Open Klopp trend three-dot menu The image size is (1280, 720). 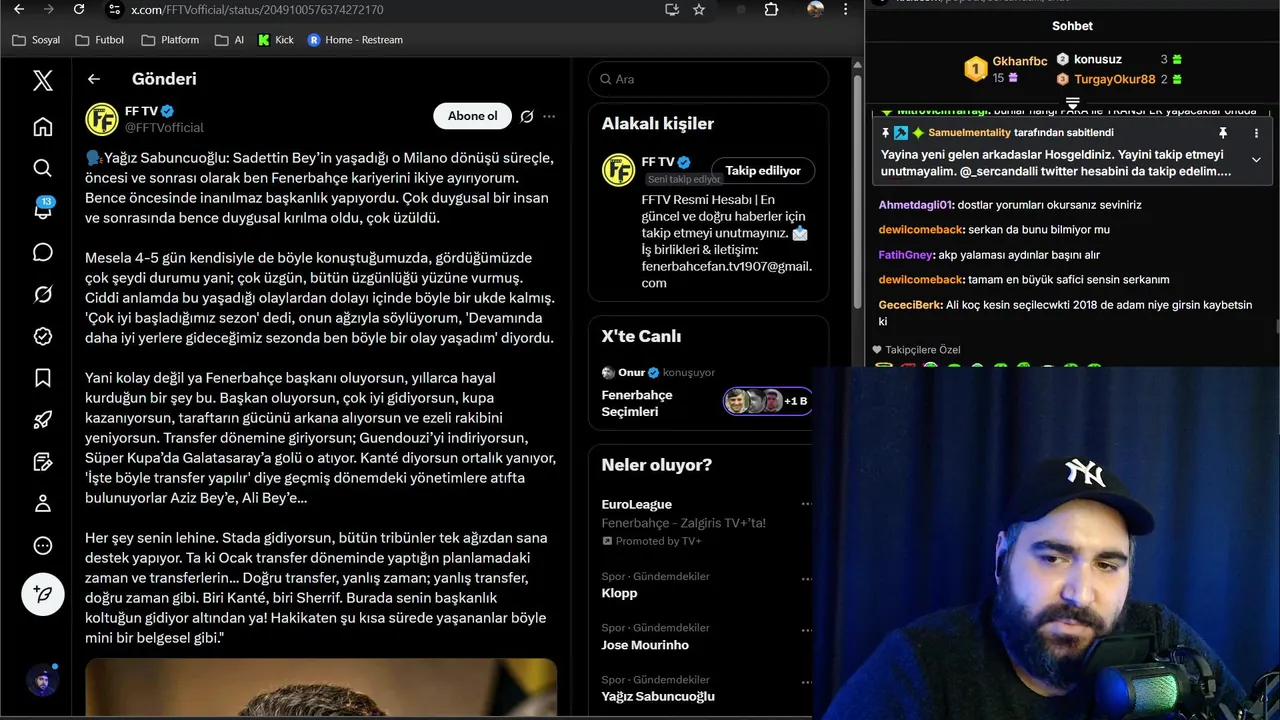[807, 577]
